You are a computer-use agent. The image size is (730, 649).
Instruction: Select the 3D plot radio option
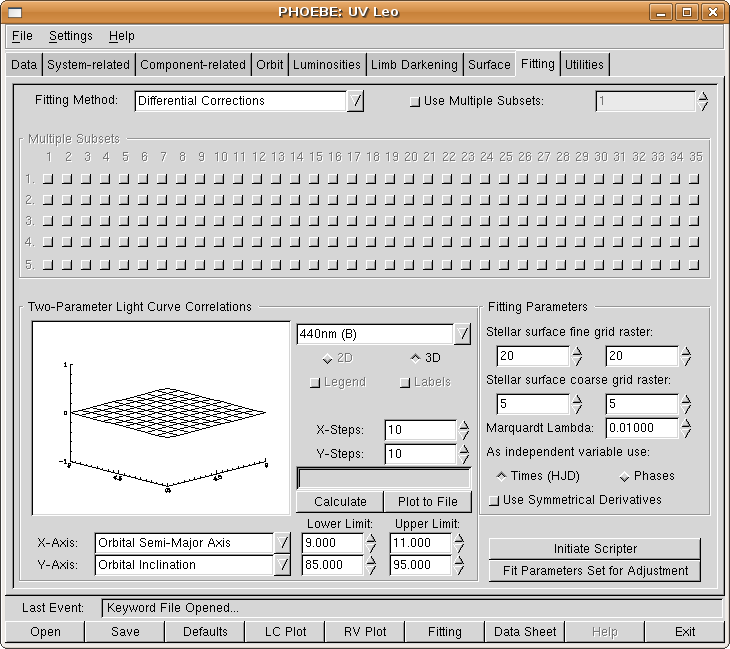[415, 358]
